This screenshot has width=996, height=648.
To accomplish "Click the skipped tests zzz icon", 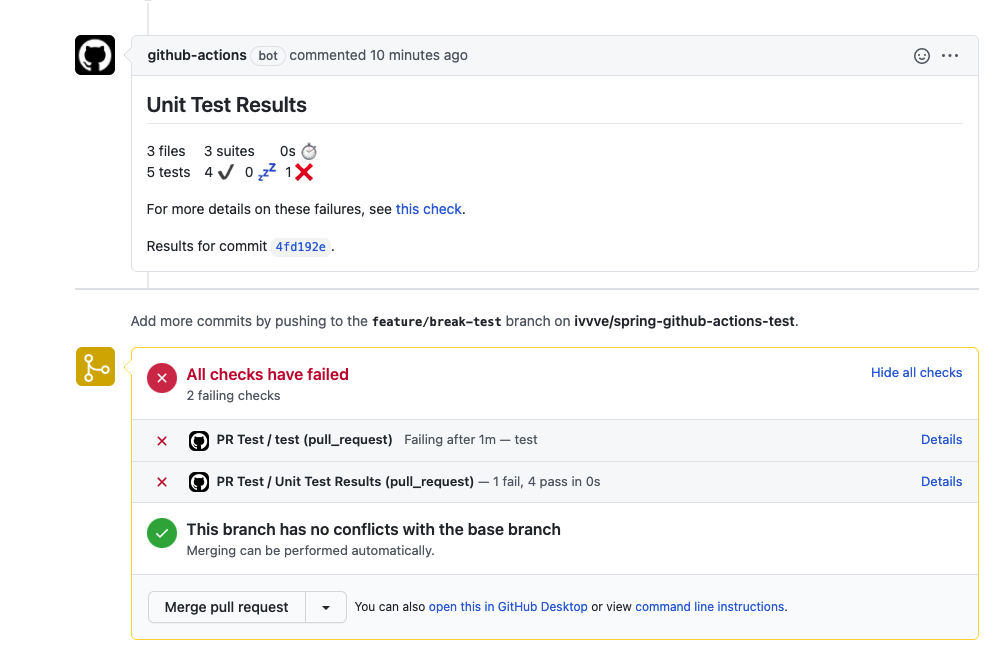I will [267, 172].
